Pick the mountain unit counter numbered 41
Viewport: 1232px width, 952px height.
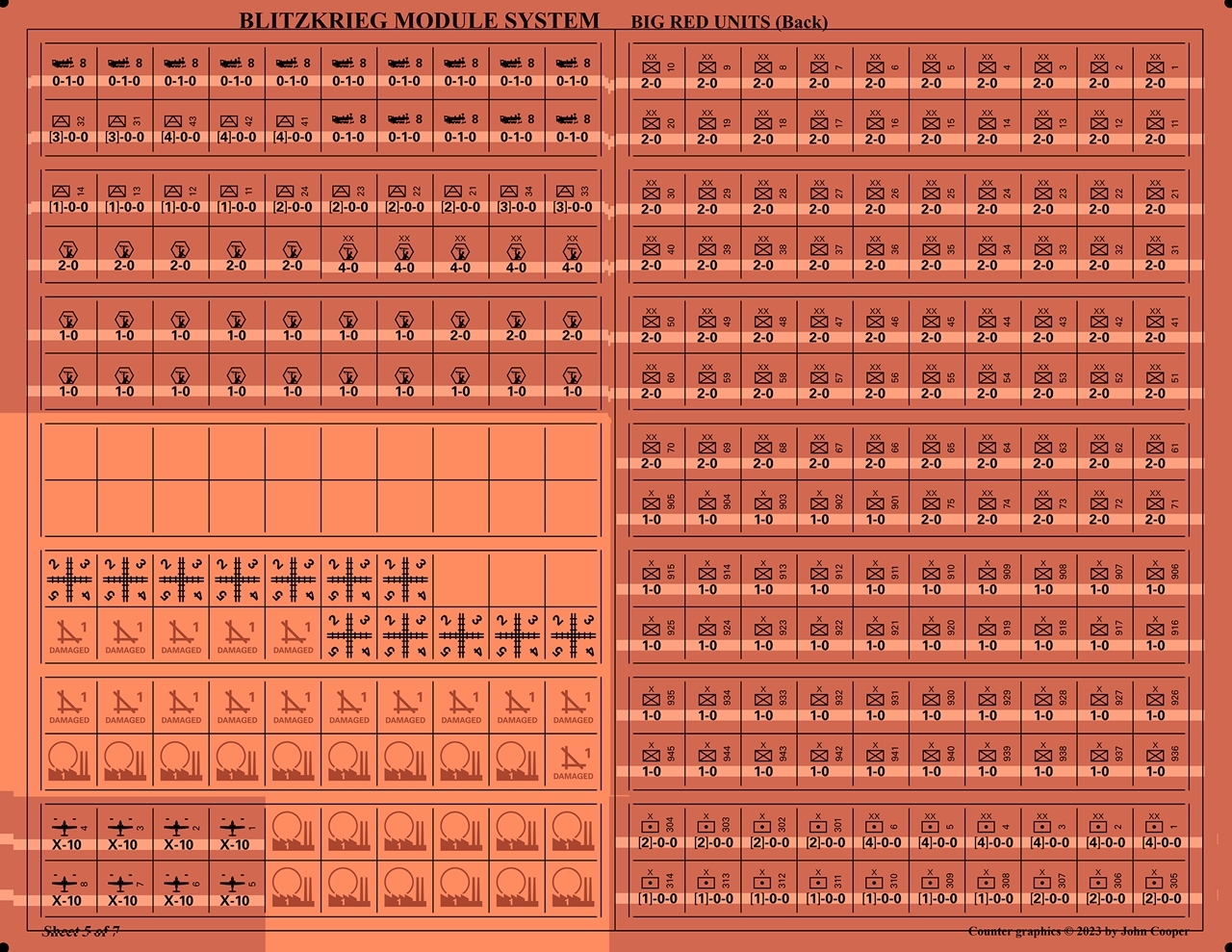click(x=292, y=128)
